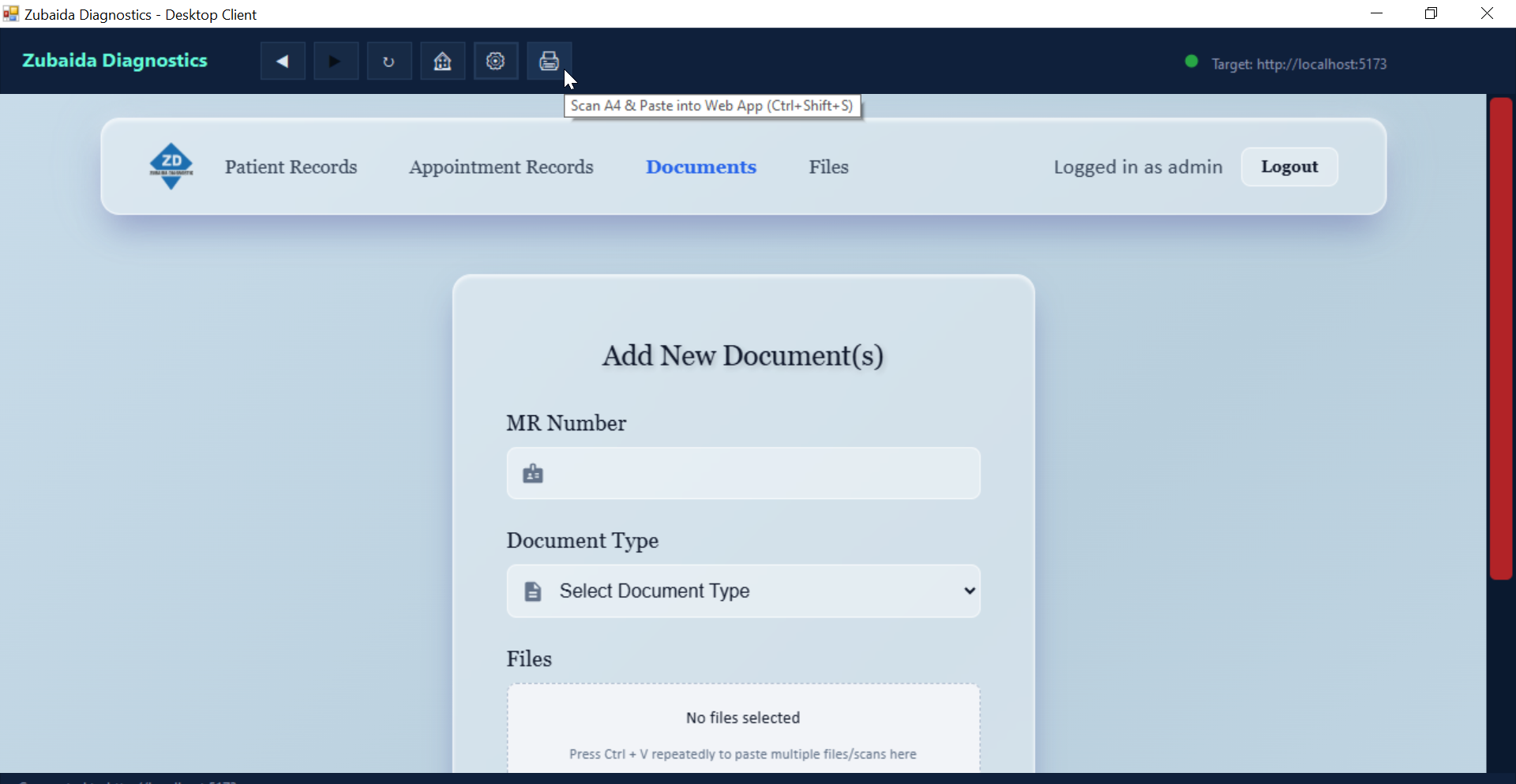The height and width of the screenshot is (784, 1516).
Task: Click the document icon in type selector
Action: click(x=533, y=591)
